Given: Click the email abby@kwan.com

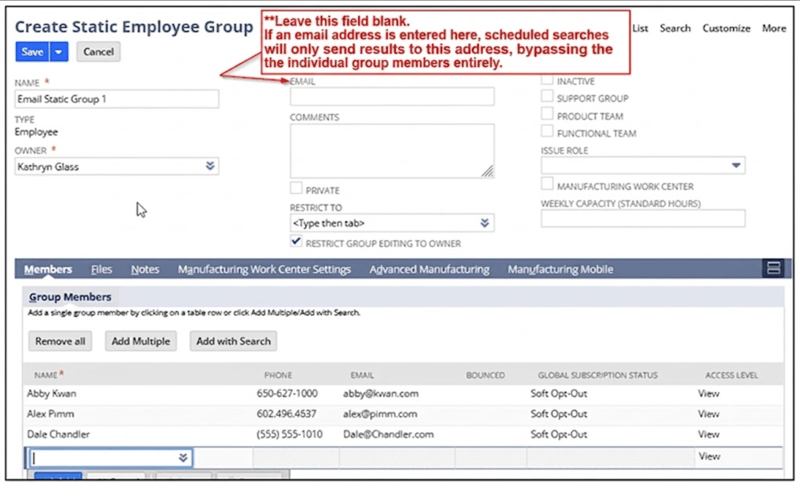Looking at the screenshot, I should point(381,394).
